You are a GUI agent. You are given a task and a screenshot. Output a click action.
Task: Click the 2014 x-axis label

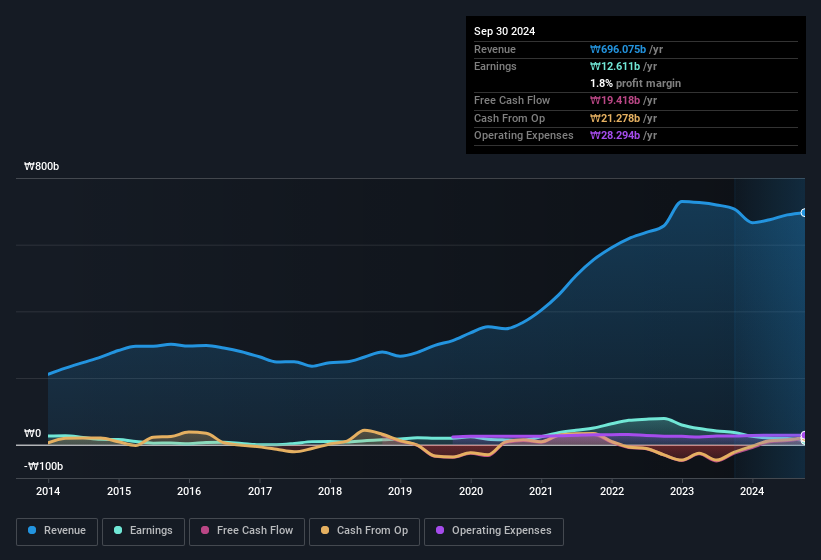click(48, 491)
